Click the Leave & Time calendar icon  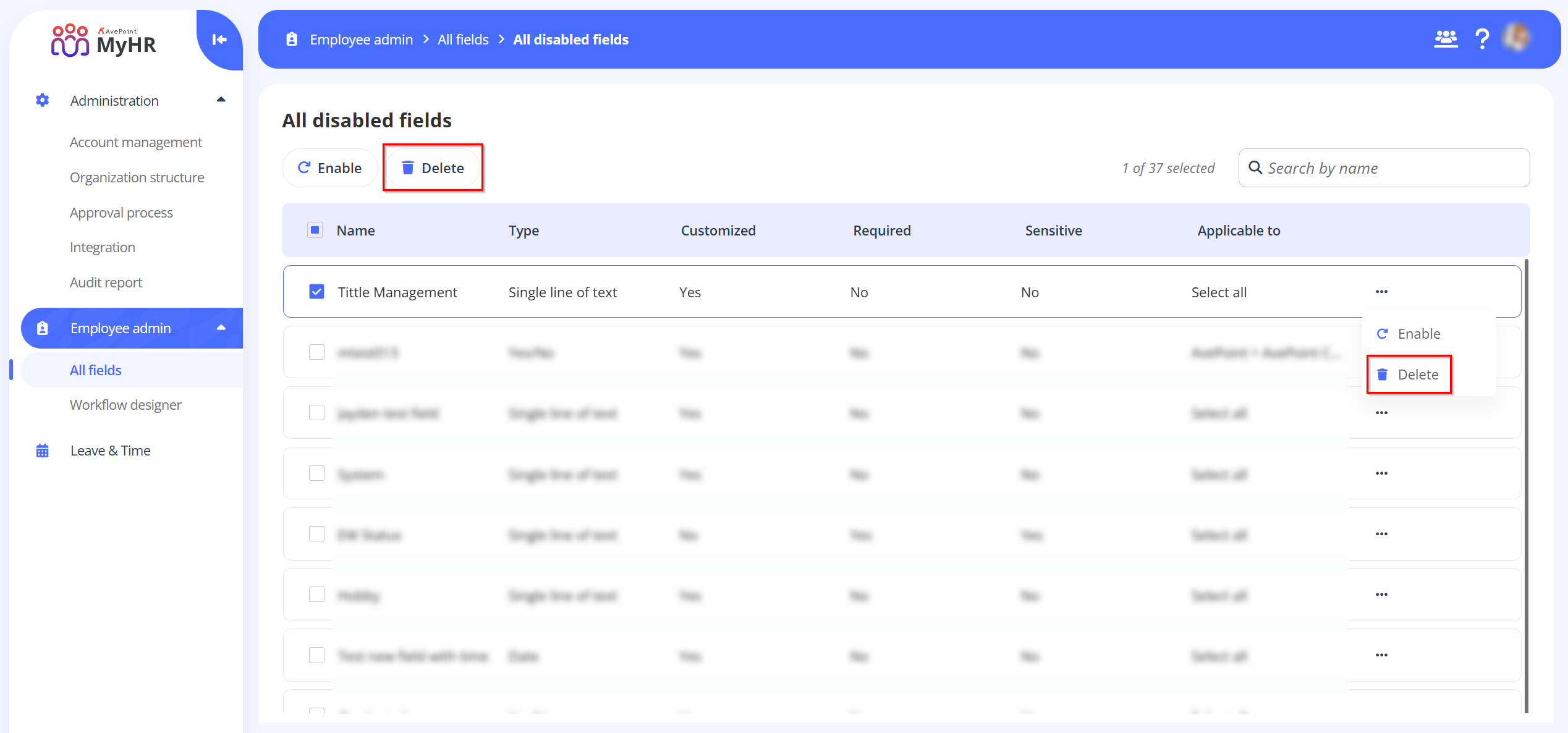[x=42, y=451]
